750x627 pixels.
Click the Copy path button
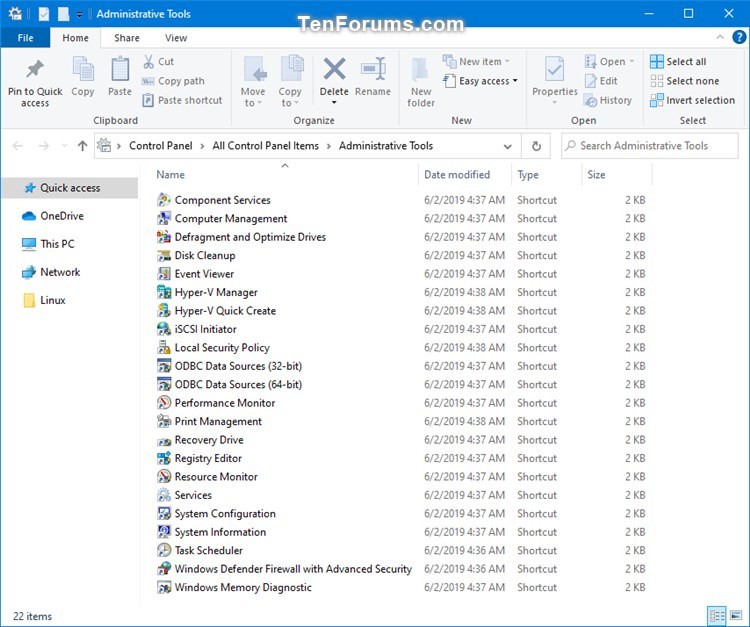point(173,81)
